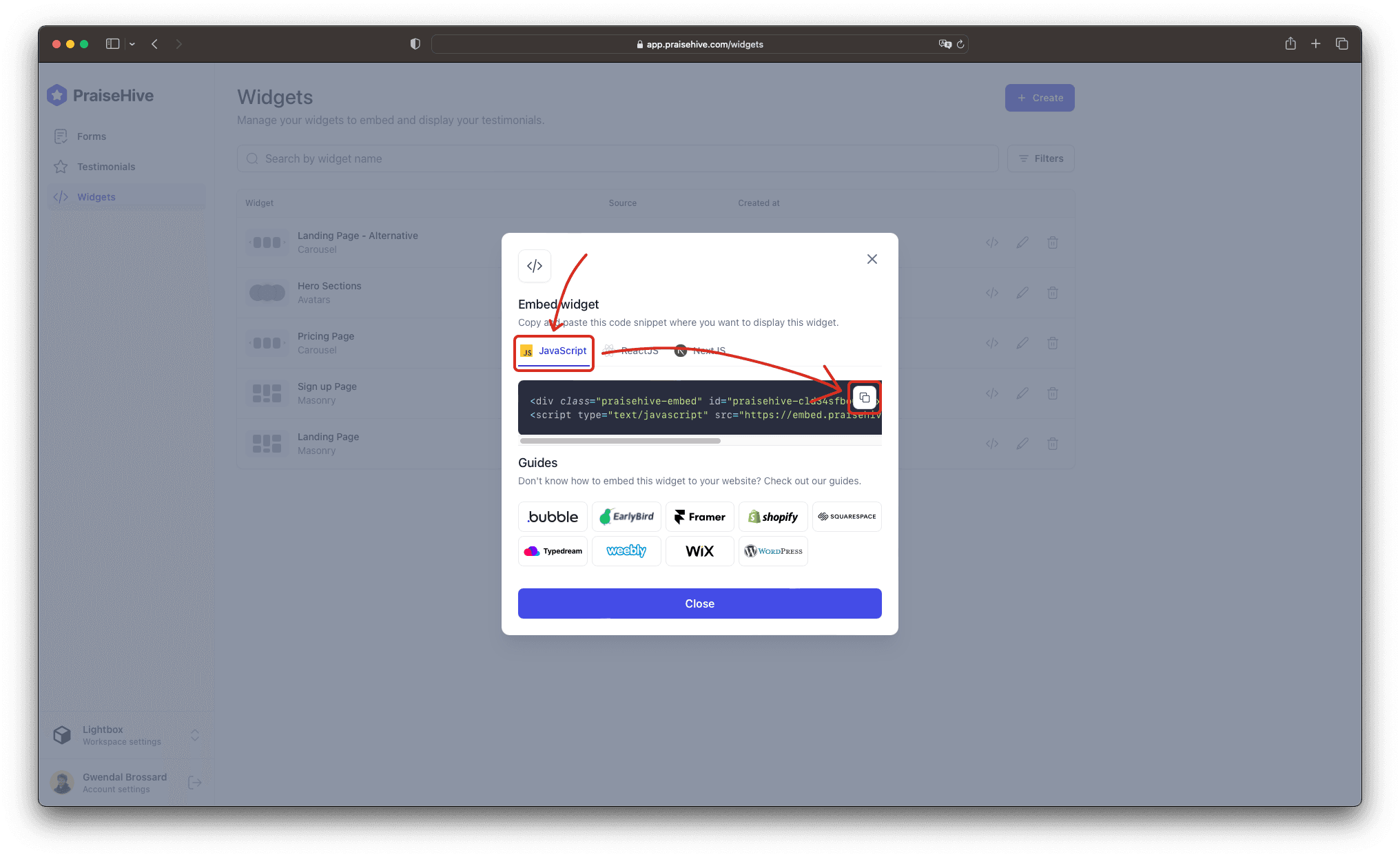Edit the Pricing Page widget
1400x857 pixels.
click(1022, 342)
